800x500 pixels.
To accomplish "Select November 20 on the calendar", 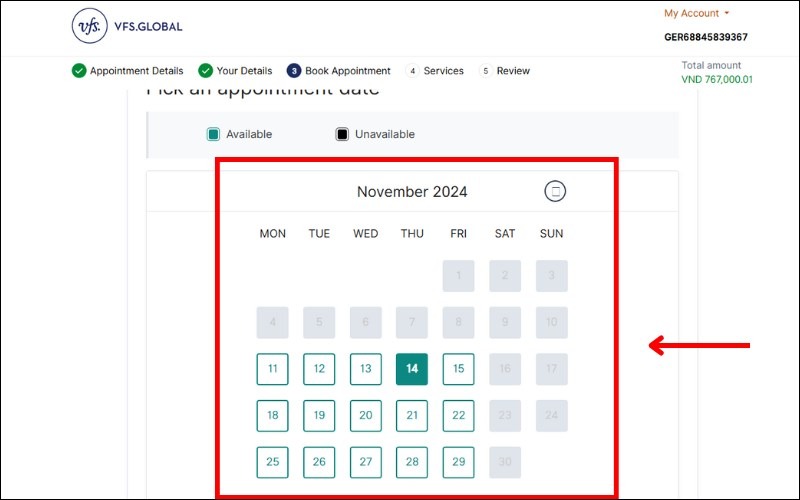I will coord(366,415).
